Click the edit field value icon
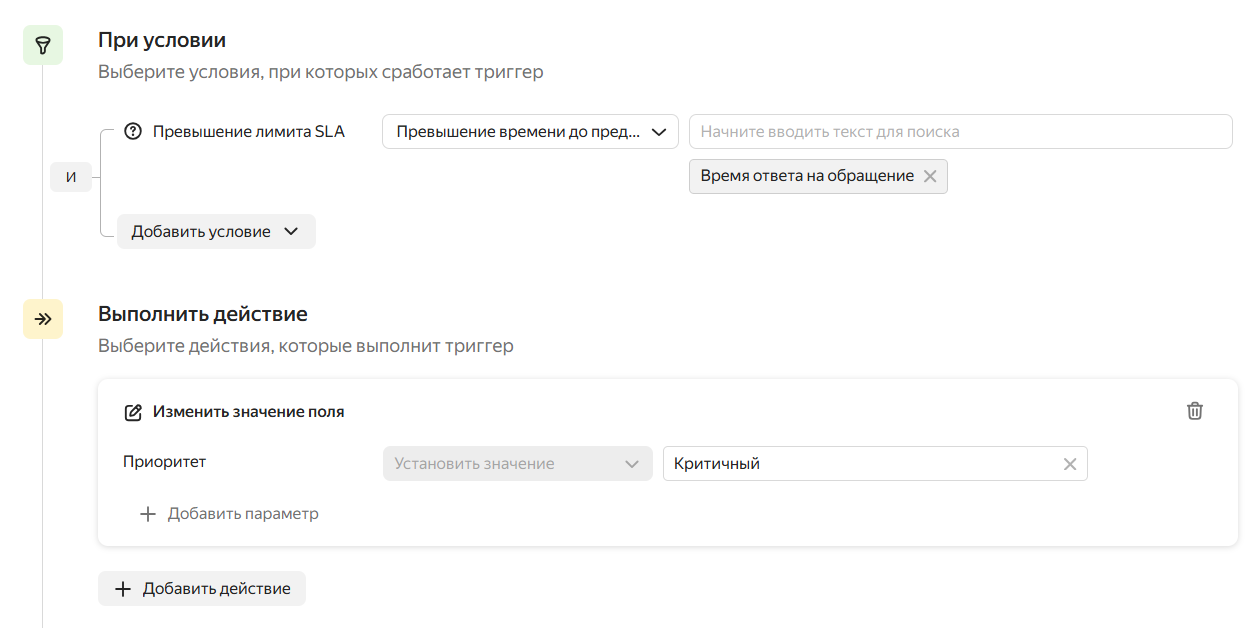 [133, 412]
